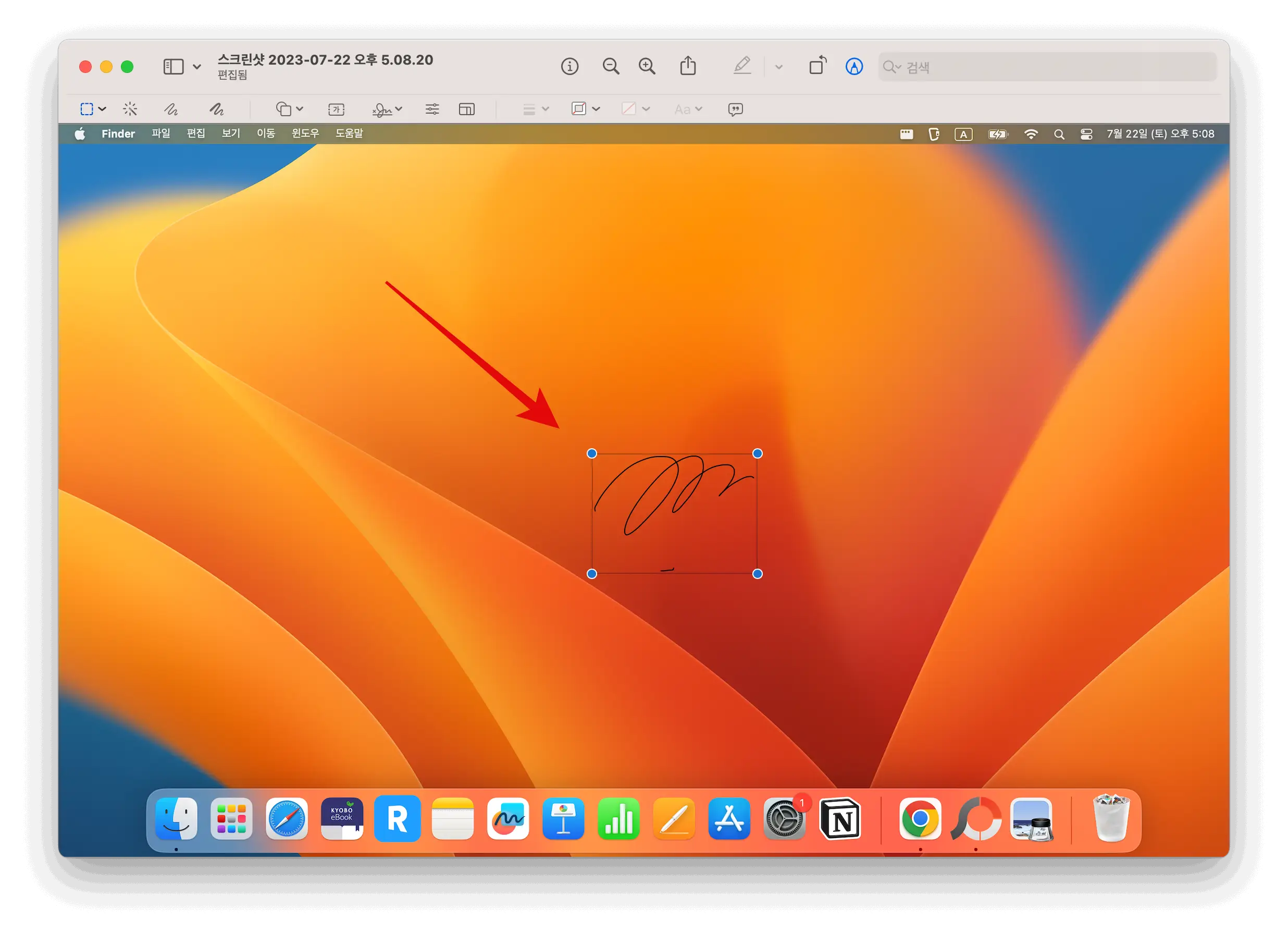Select the thicker Draw pen tool

tap(216, 109)
